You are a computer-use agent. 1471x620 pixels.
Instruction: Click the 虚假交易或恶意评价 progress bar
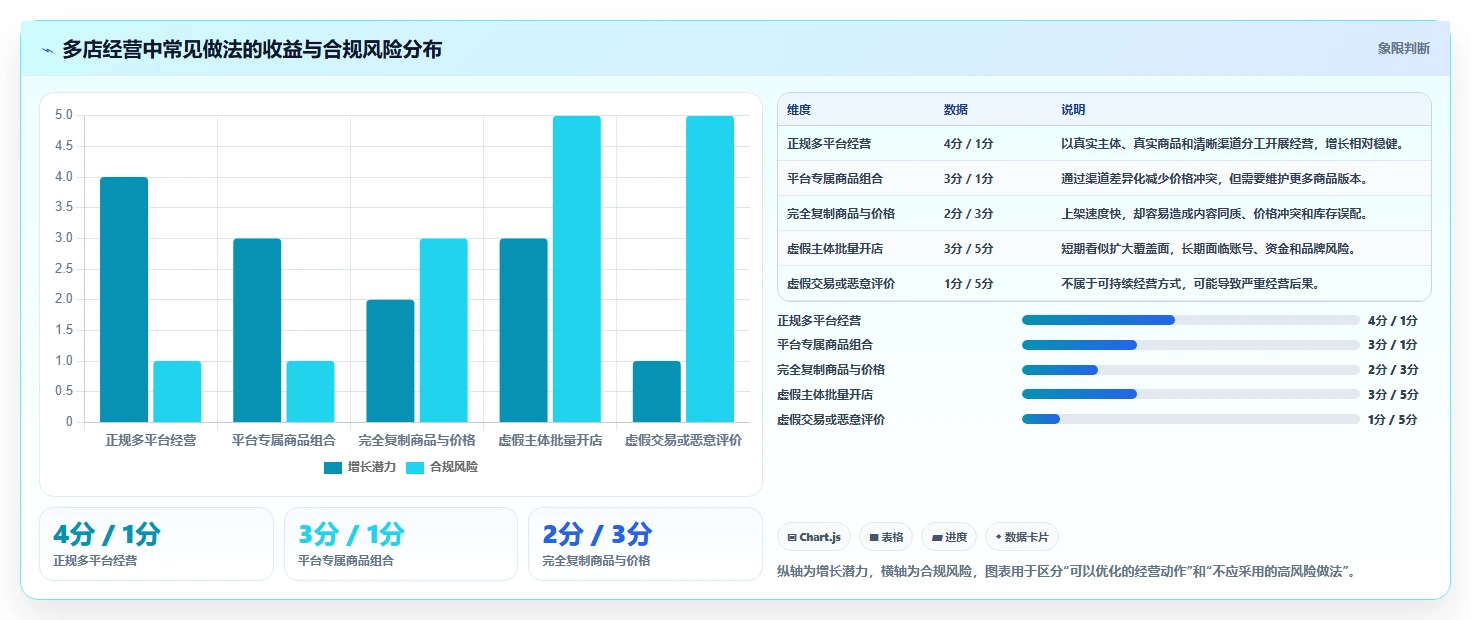tap(1190, 419)
